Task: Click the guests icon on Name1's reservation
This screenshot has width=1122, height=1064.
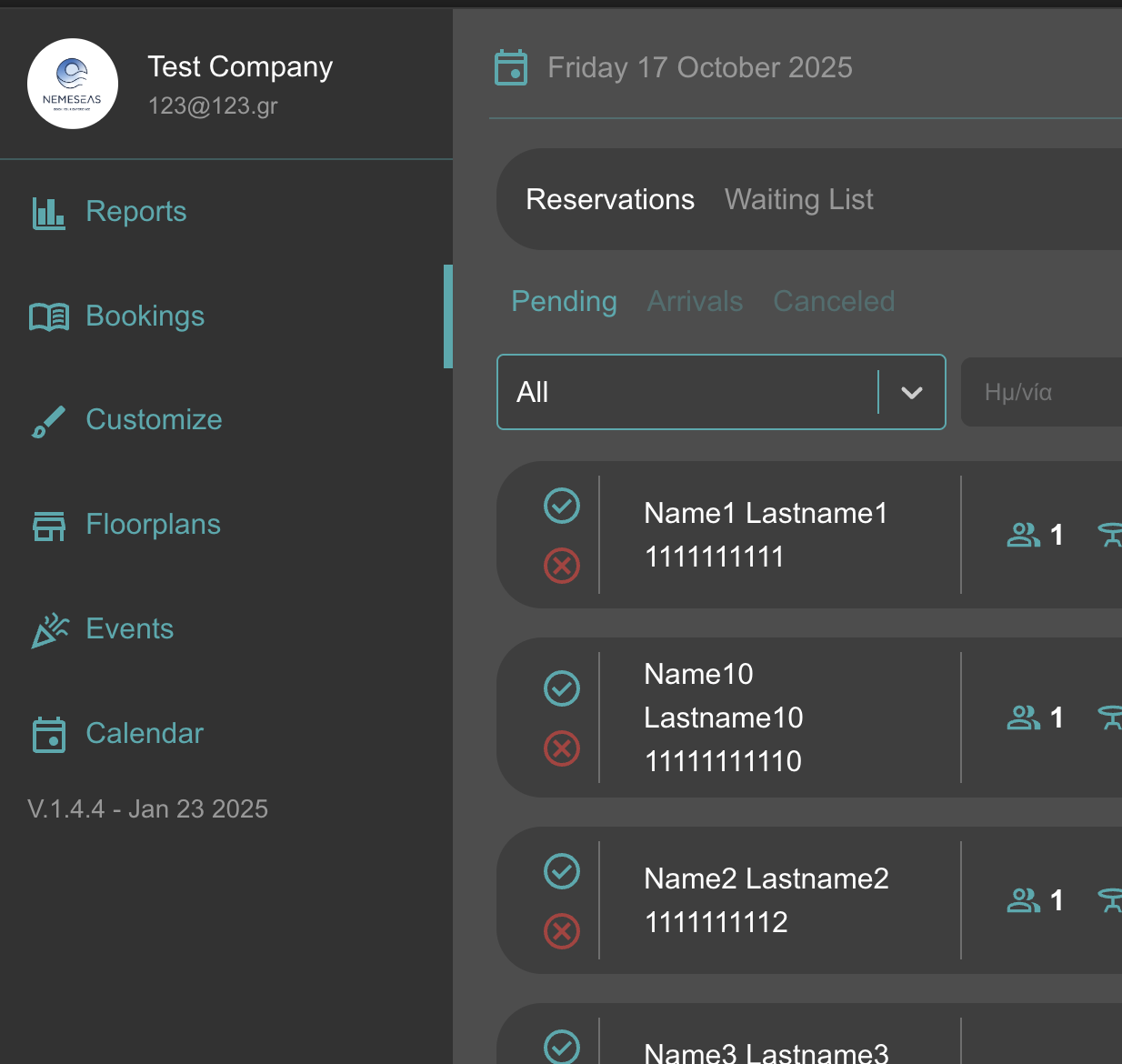Action: tap(1024, 535)
